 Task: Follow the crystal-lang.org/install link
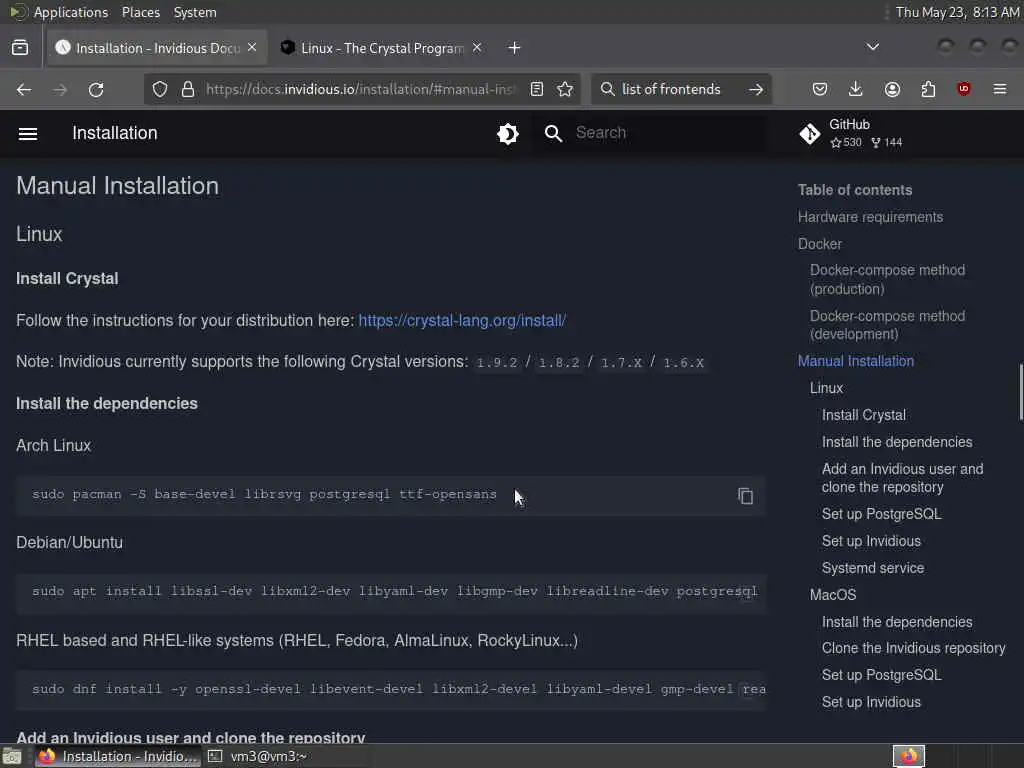[x=462, y=321]
